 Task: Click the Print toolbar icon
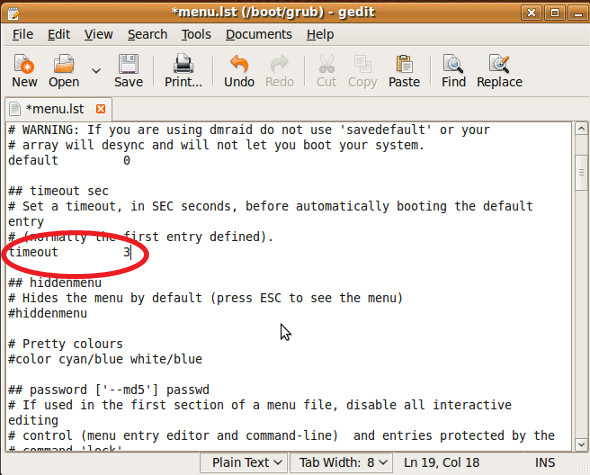click(x=183, y=71)
